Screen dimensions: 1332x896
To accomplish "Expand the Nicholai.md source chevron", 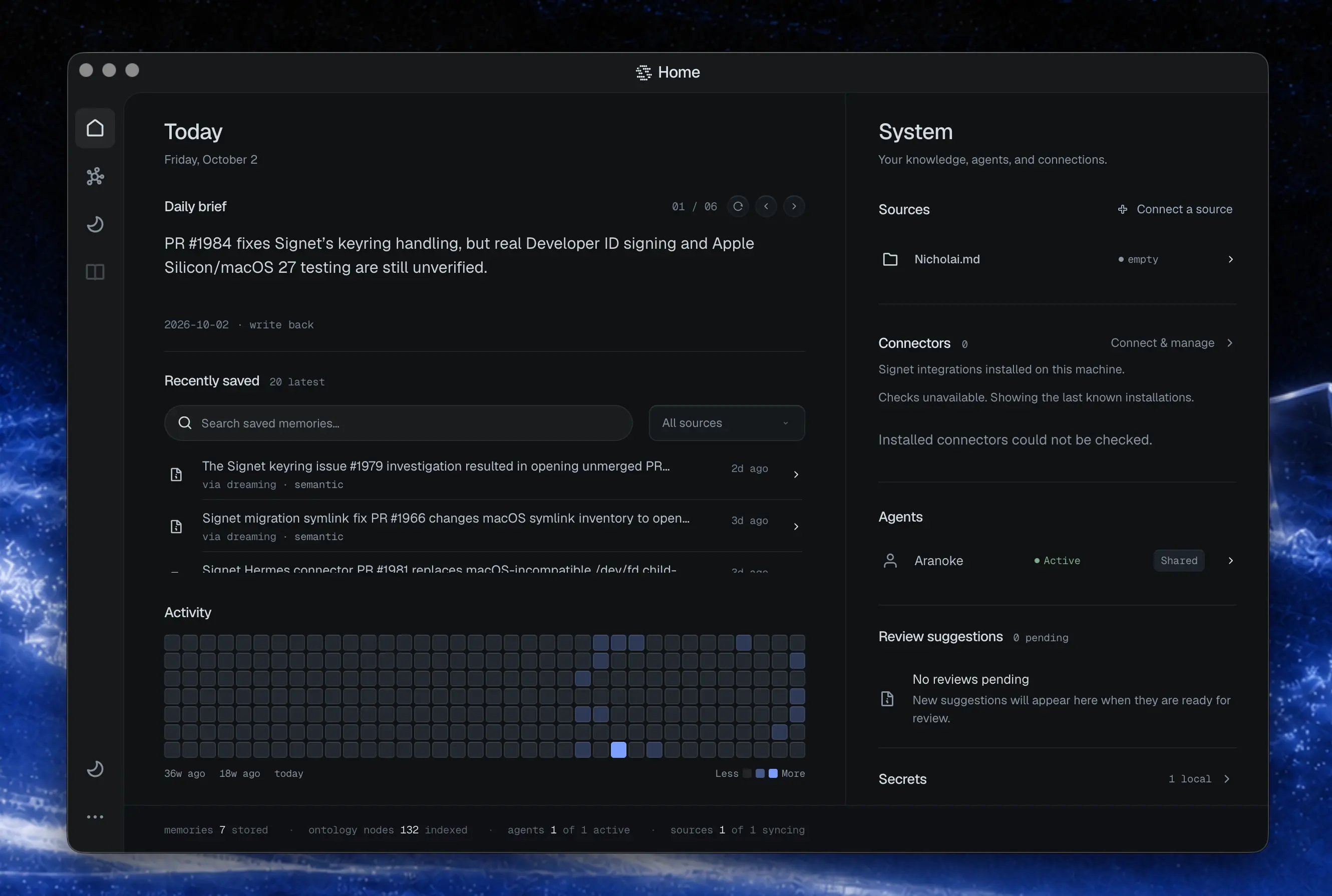I will [1230, 259].
